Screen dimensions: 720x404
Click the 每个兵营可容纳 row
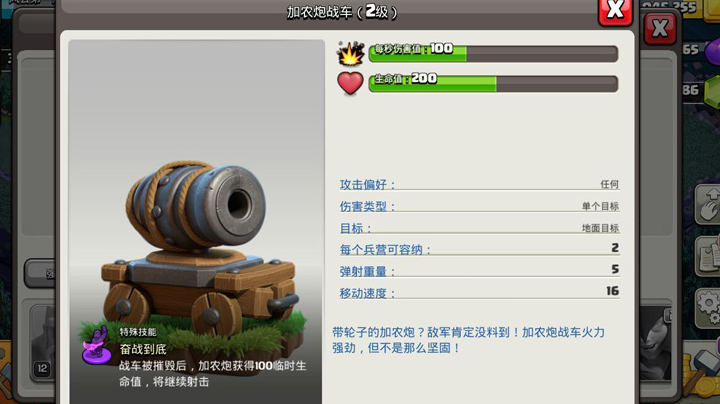(479, 249)
